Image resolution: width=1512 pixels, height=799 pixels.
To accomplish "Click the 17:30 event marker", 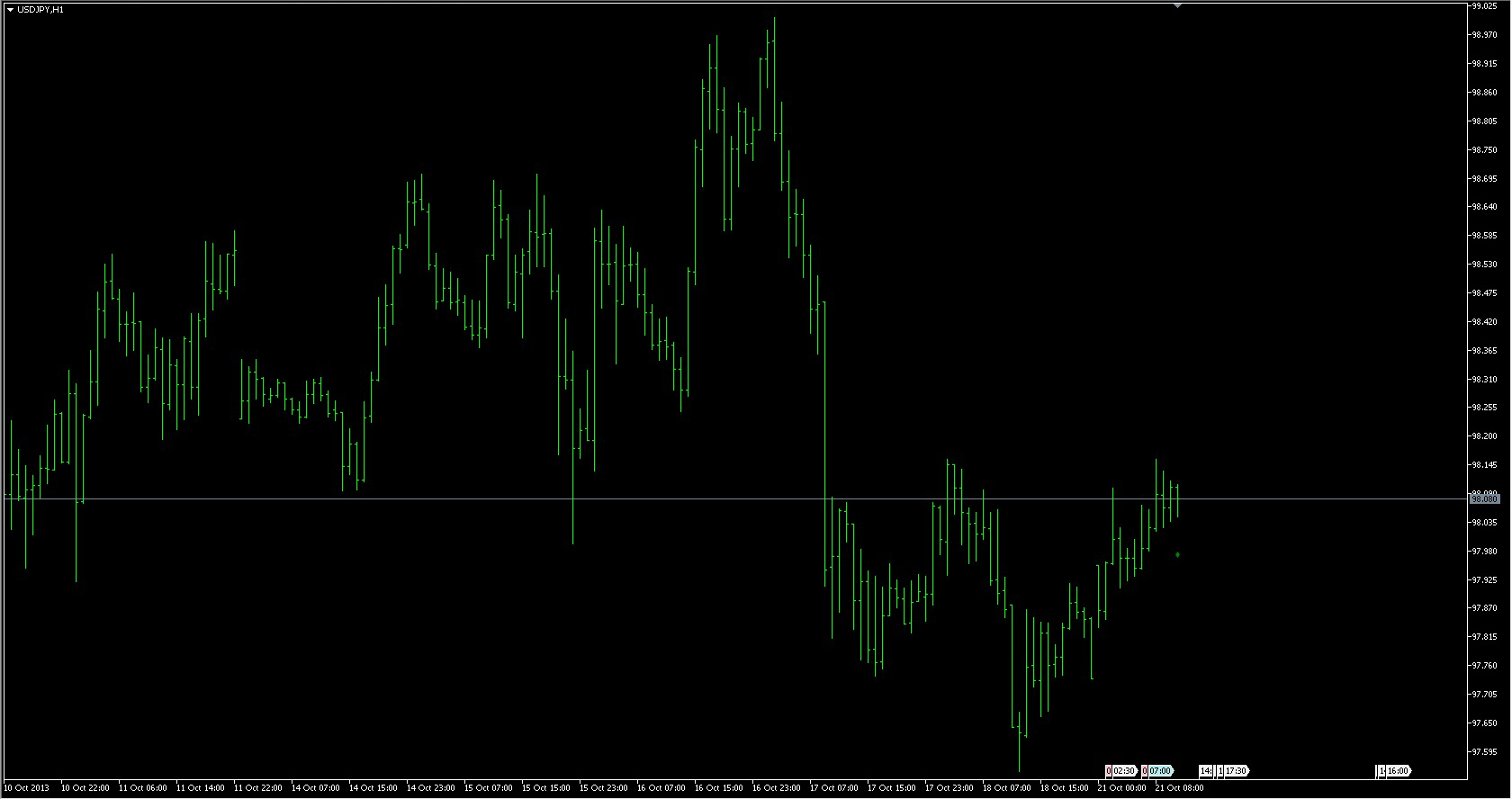I will pyautogui.click(x=1236, y=771).
